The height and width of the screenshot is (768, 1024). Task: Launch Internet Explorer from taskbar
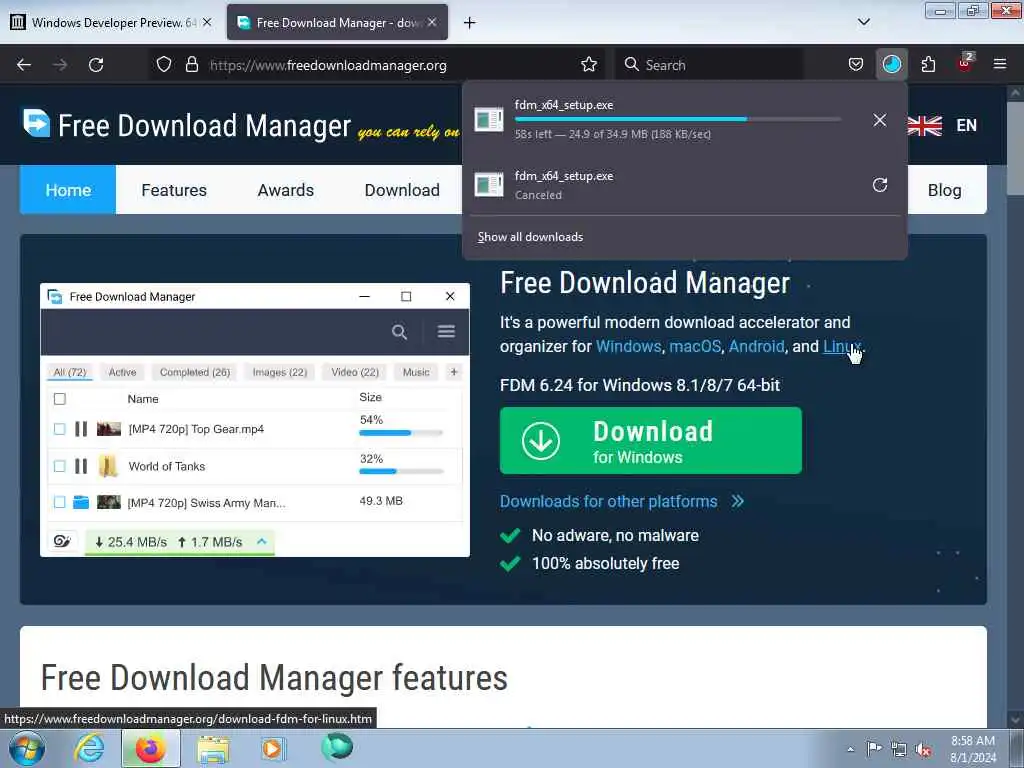click(x=89, y=749)
